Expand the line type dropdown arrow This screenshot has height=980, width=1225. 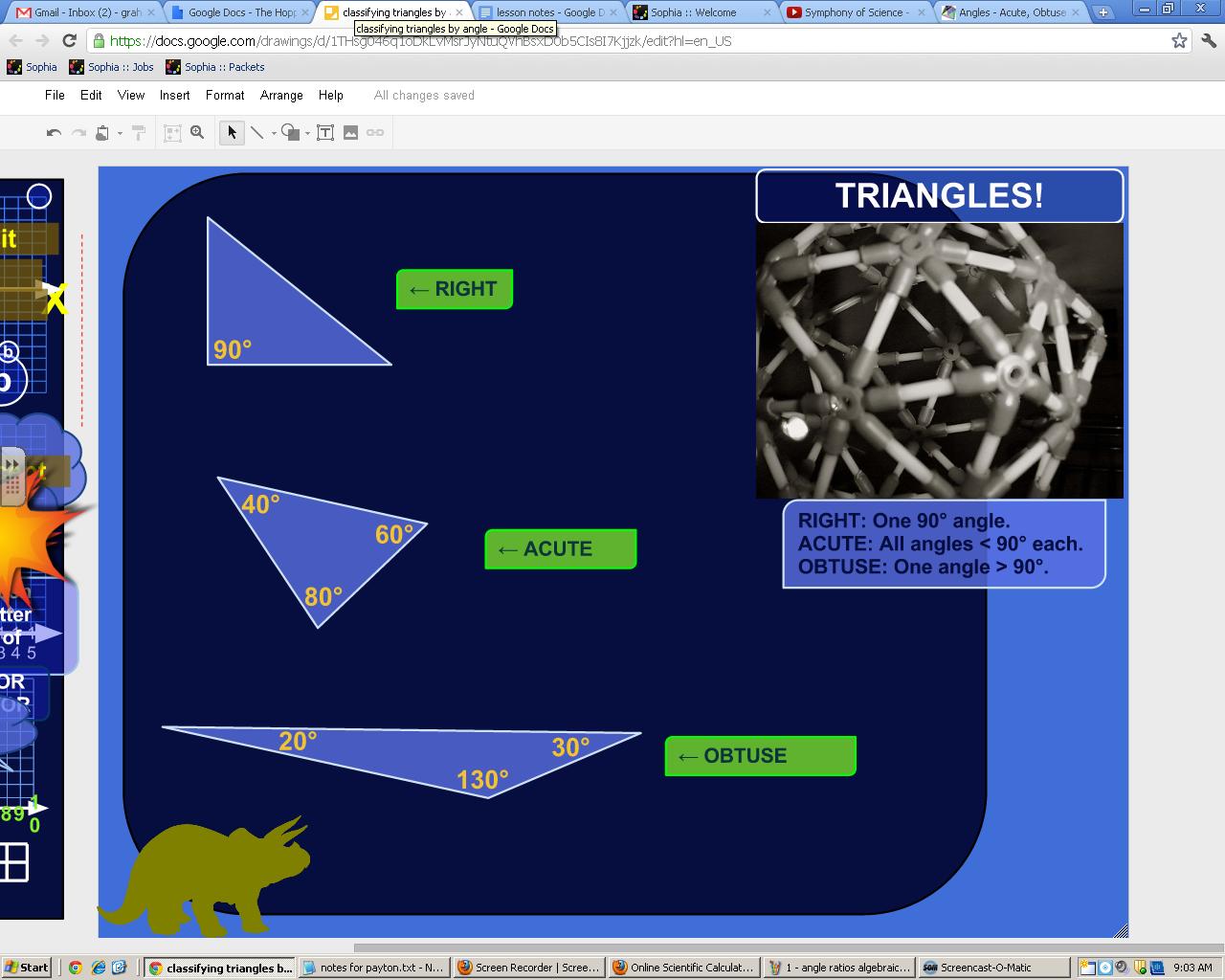[274, 134]
